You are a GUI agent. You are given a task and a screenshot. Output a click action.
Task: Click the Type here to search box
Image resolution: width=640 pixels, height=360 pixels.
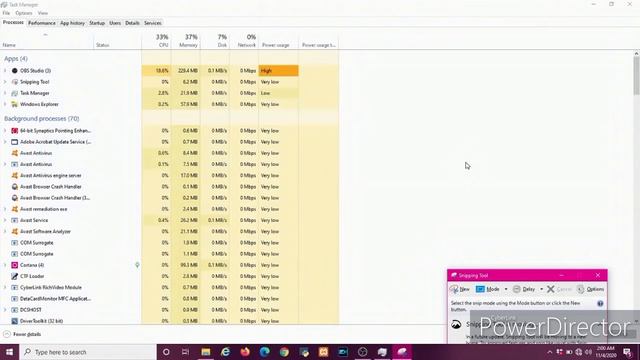[x=88, y=352]
